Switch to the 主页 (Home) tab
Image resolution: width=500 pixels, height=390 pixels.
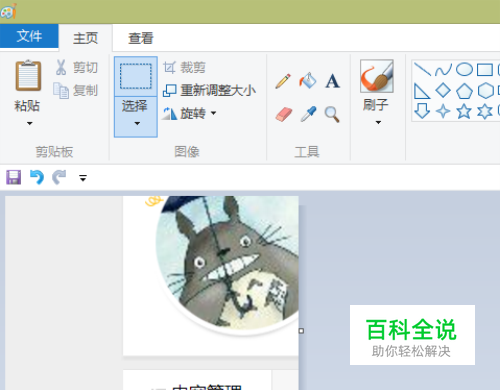point(85,38)
